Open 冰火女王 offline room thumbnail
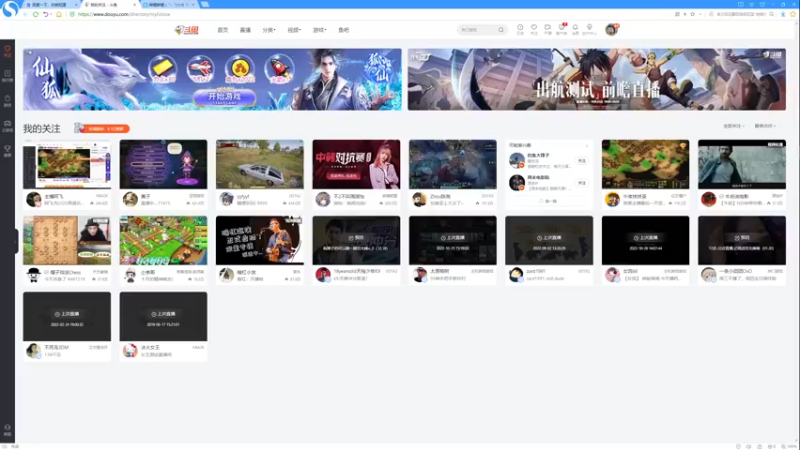Screen dimensions: 800x450 (163, 316)
